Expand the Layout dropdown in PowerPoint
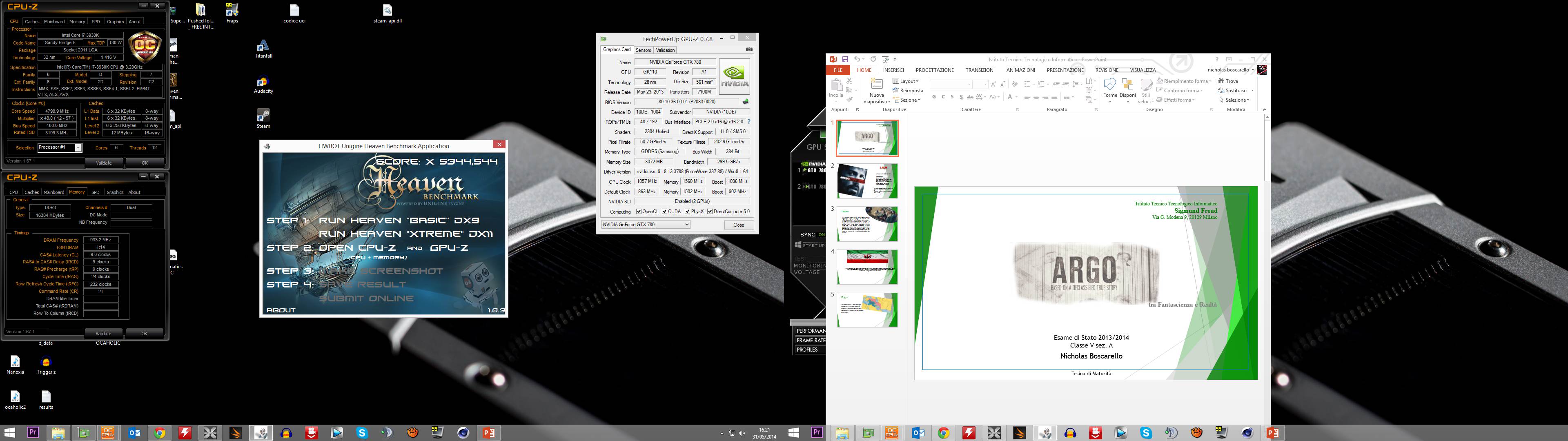1568x441 pixels. [x=905, y=81]
